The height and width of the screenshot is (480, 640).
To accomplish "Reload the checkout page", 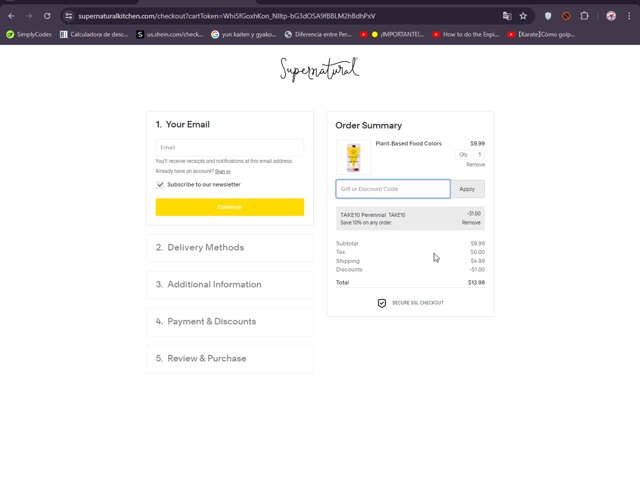I will pos(47,16).
